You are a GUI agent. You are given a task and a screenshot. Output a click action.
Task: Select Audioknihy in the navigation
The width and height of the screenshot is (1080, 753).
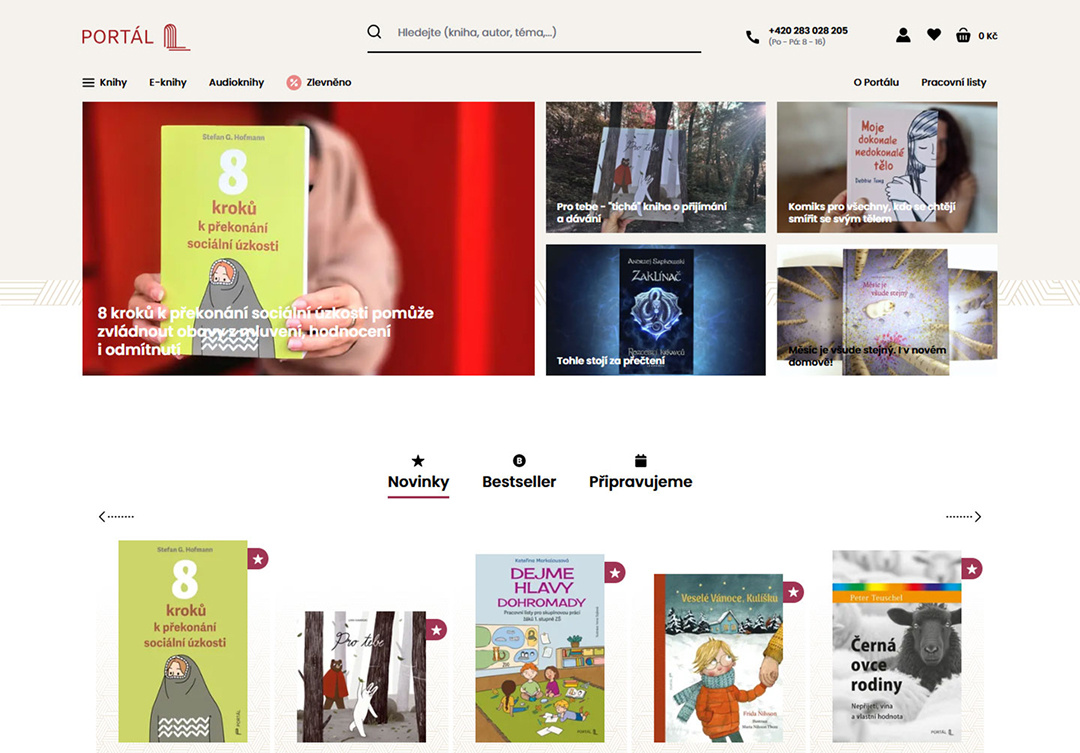click(x=236, y=82)
